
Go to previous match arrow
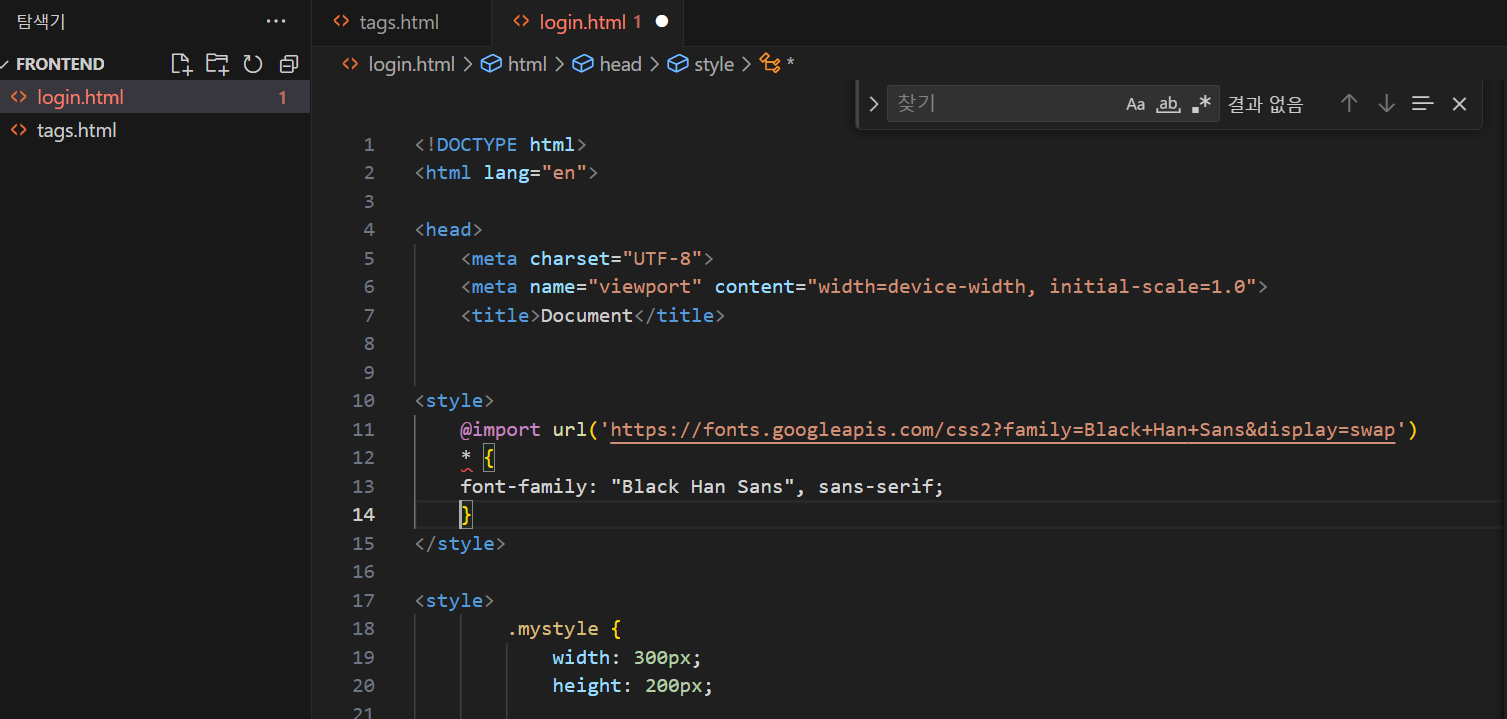point(1349,103)
